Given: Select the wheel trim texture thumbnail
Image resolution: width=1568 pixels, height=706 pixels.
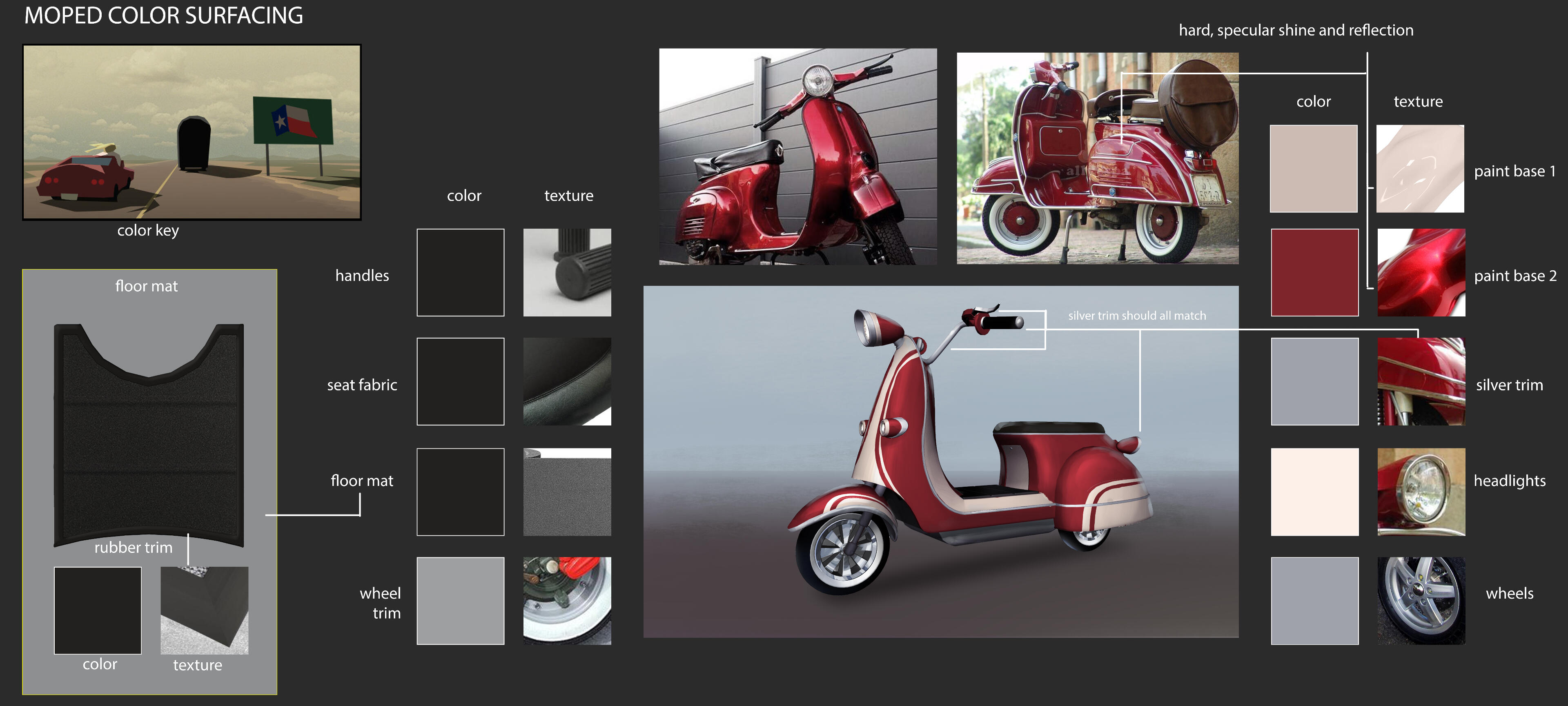Looking at the screenshot, I should pos(567,601).
